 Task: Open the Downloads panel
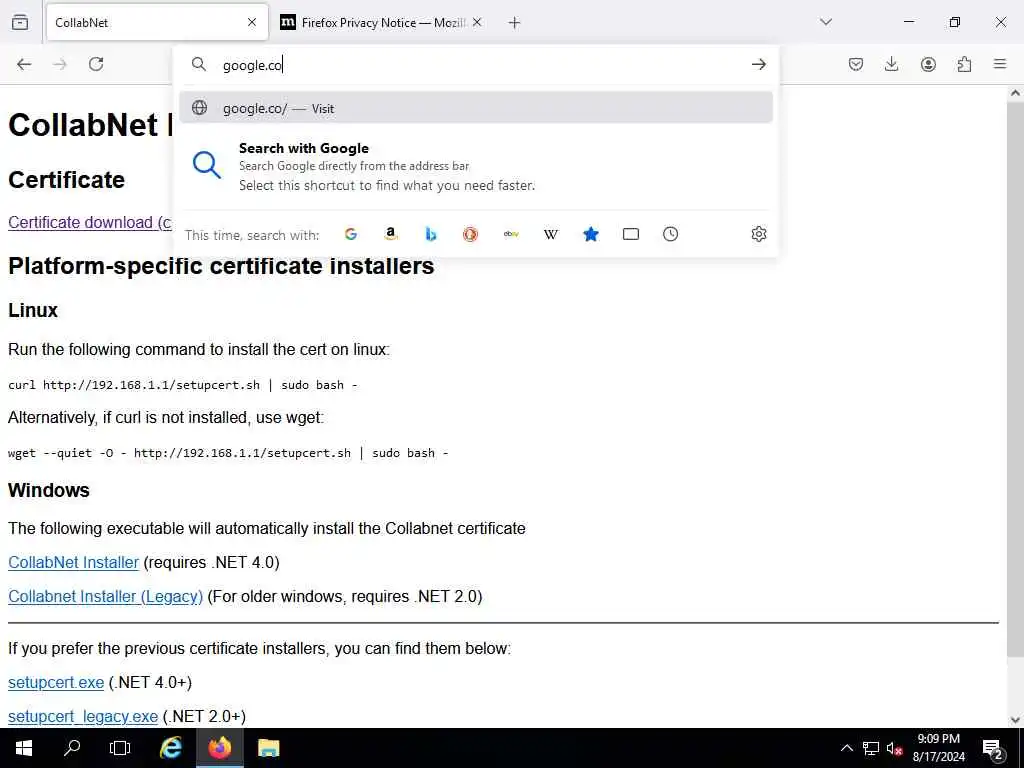(891, 64)
